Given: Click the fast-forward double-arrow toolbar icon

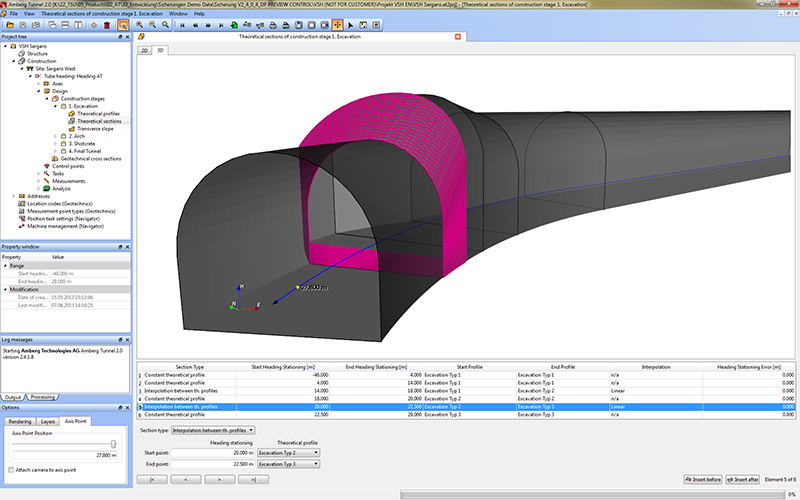Looking at the screenshot, I should point(208,25).
